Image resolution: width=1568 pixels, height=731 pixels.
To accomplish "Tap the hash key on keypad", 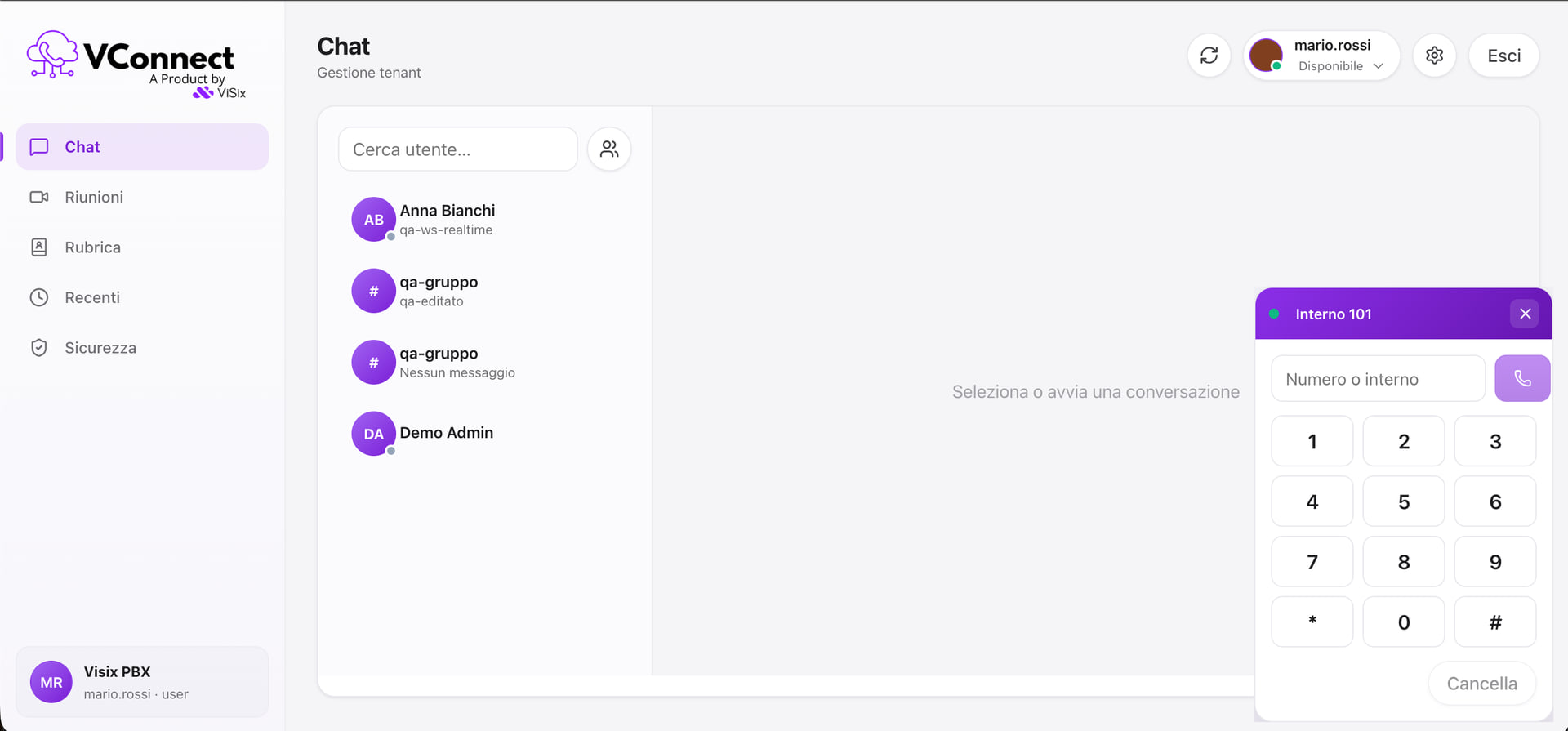I will 1495,622.
